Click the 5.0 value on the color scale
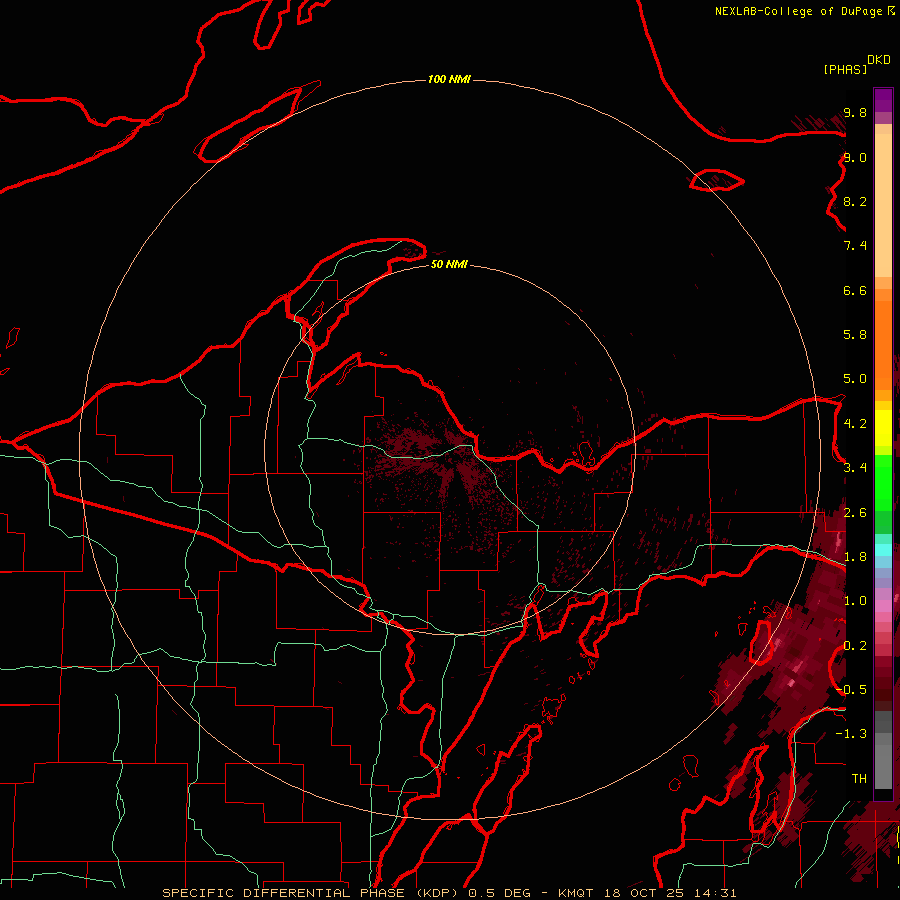Screen dimensions: 900x900 [855, 379]
